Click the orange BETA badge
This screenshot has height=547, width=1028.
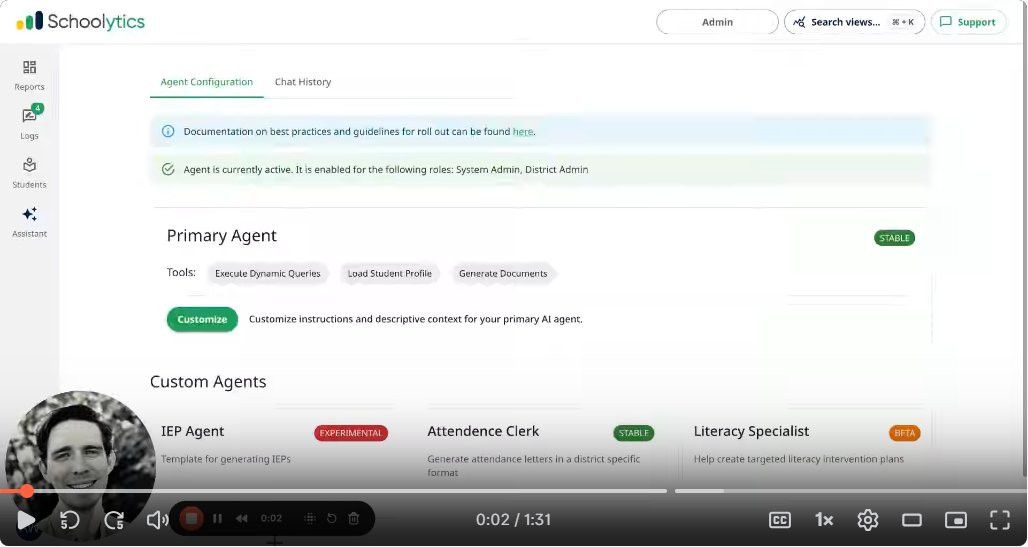point(905,433)
